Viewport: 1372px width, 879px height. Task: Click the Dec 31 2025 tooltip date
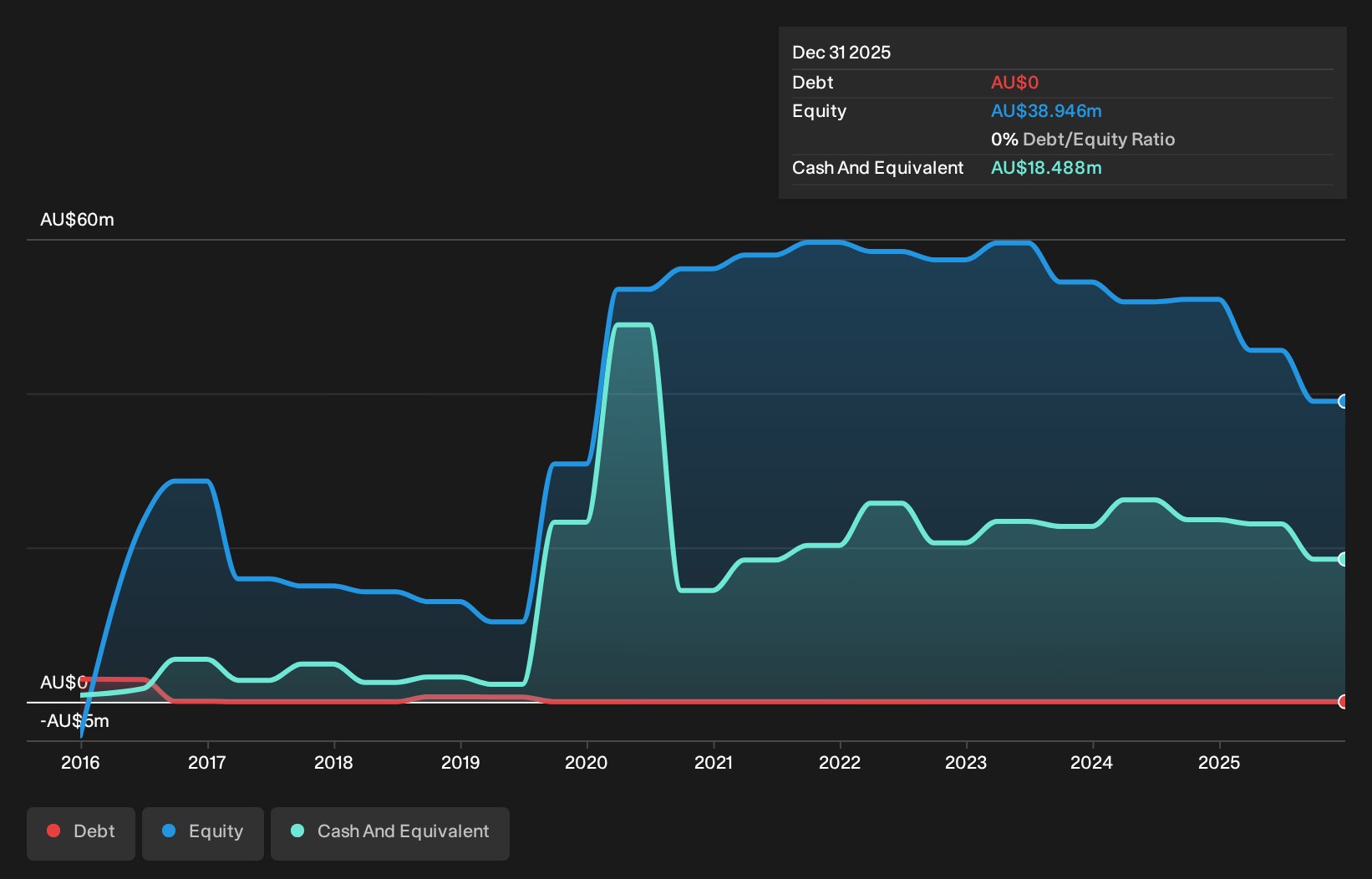pos(841,53)
